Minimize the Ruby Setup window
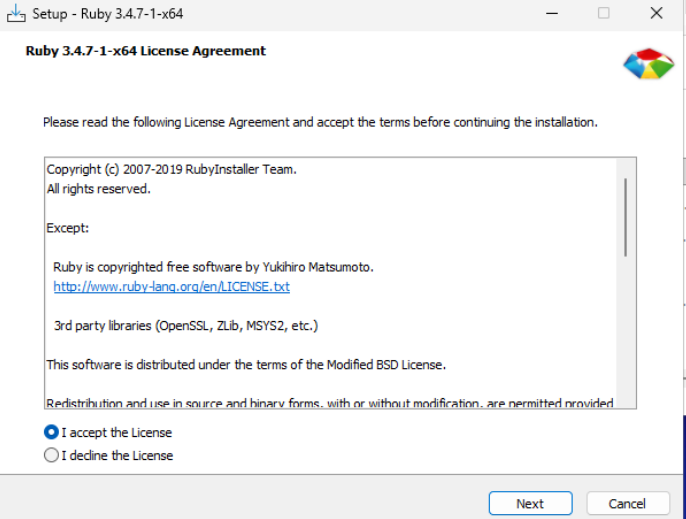Screen dimensions: 686x519 [x=551, y=14]
